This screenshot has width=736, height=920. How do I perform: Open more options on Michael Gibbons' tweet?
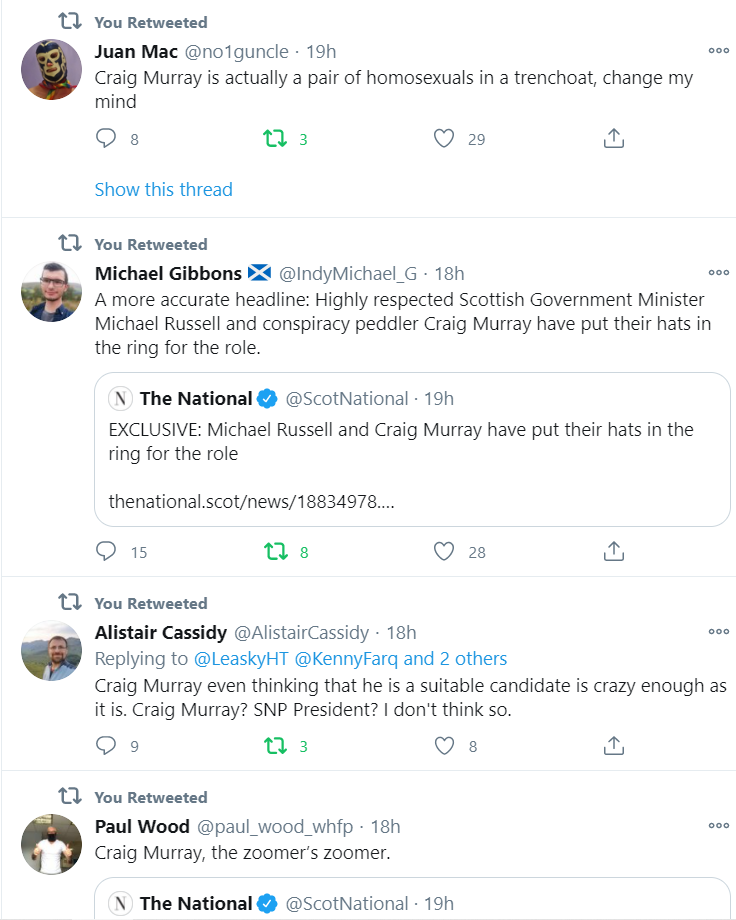click(x=718, y=272)
